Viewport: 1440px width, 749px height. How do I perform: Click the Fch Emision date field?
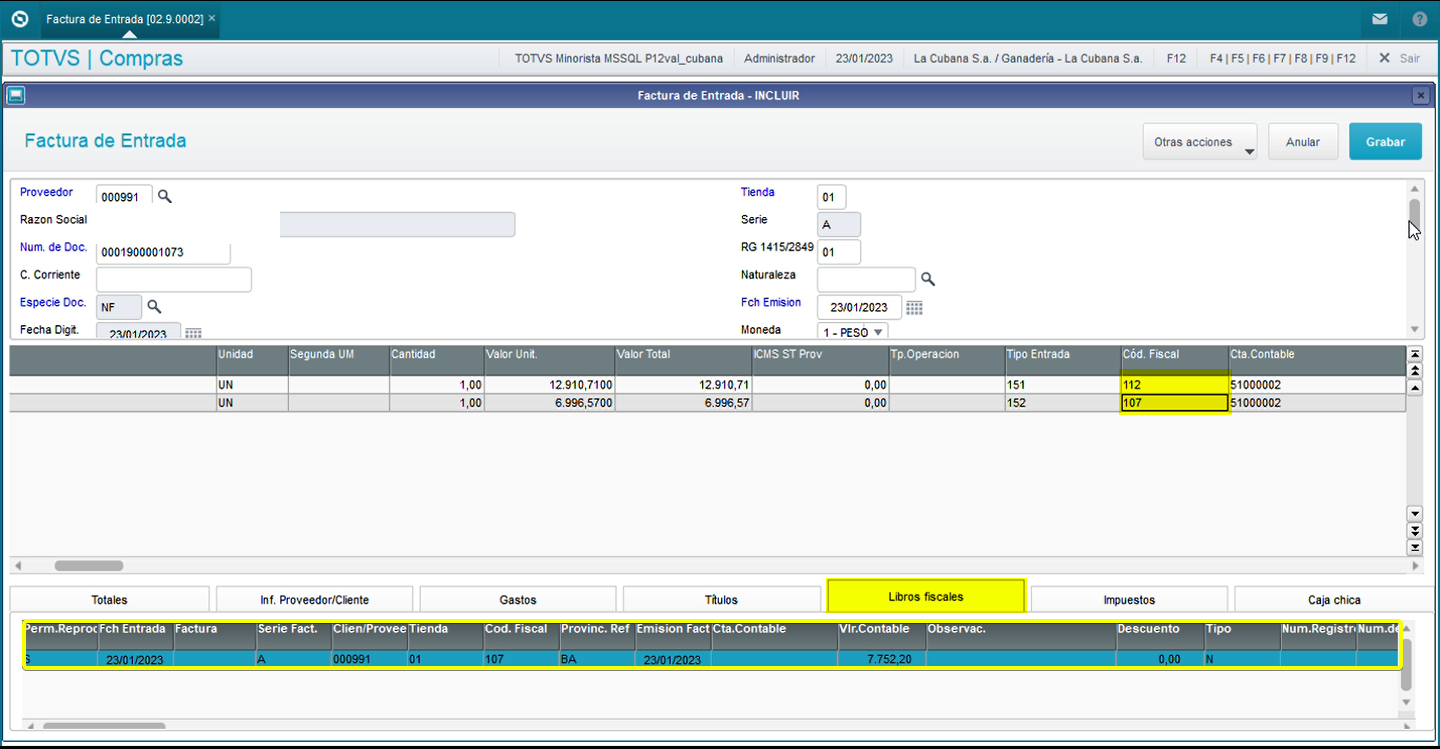[x=859, y=307]
